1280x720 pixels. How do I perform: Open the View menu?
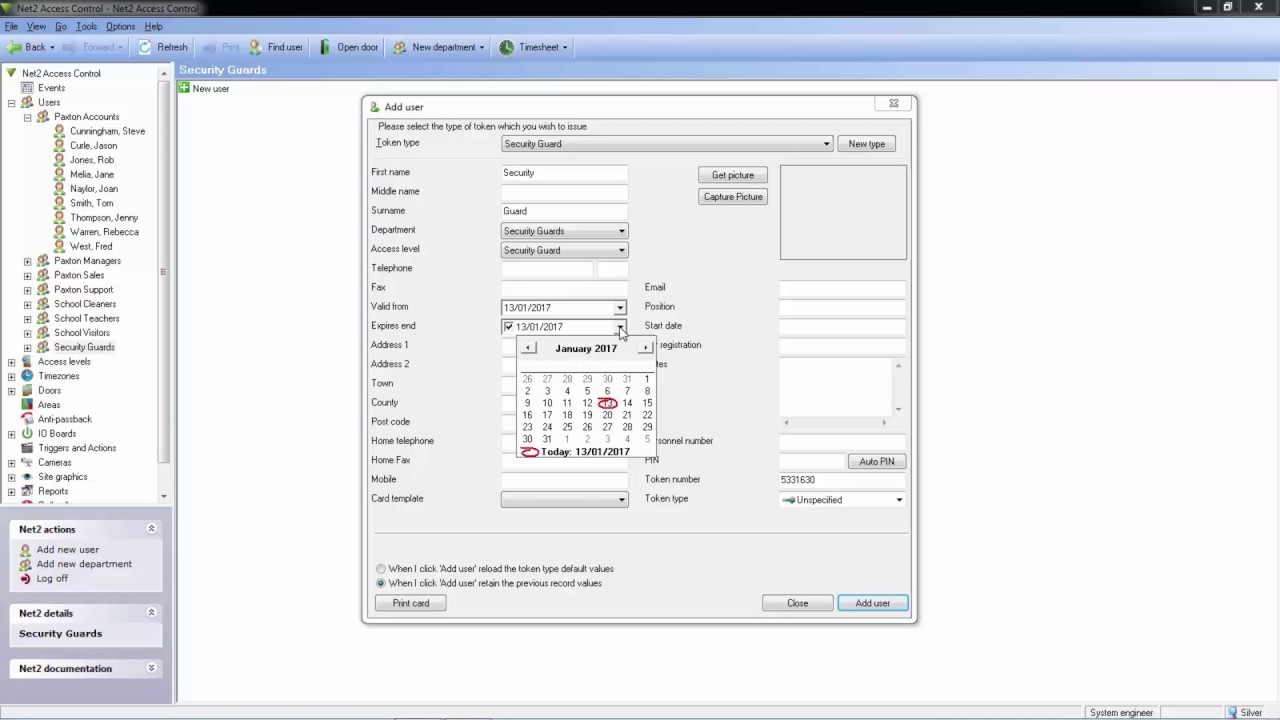click(x=36, y=26)
